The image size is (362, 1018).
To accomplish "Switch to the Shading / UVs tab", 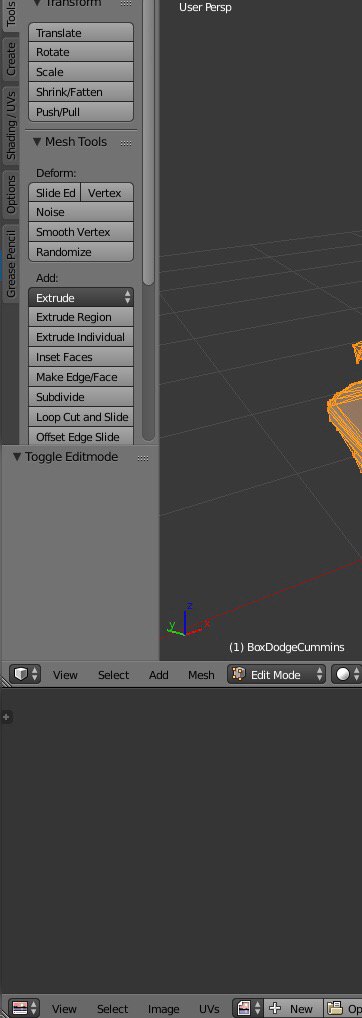I will pos(10,125).
